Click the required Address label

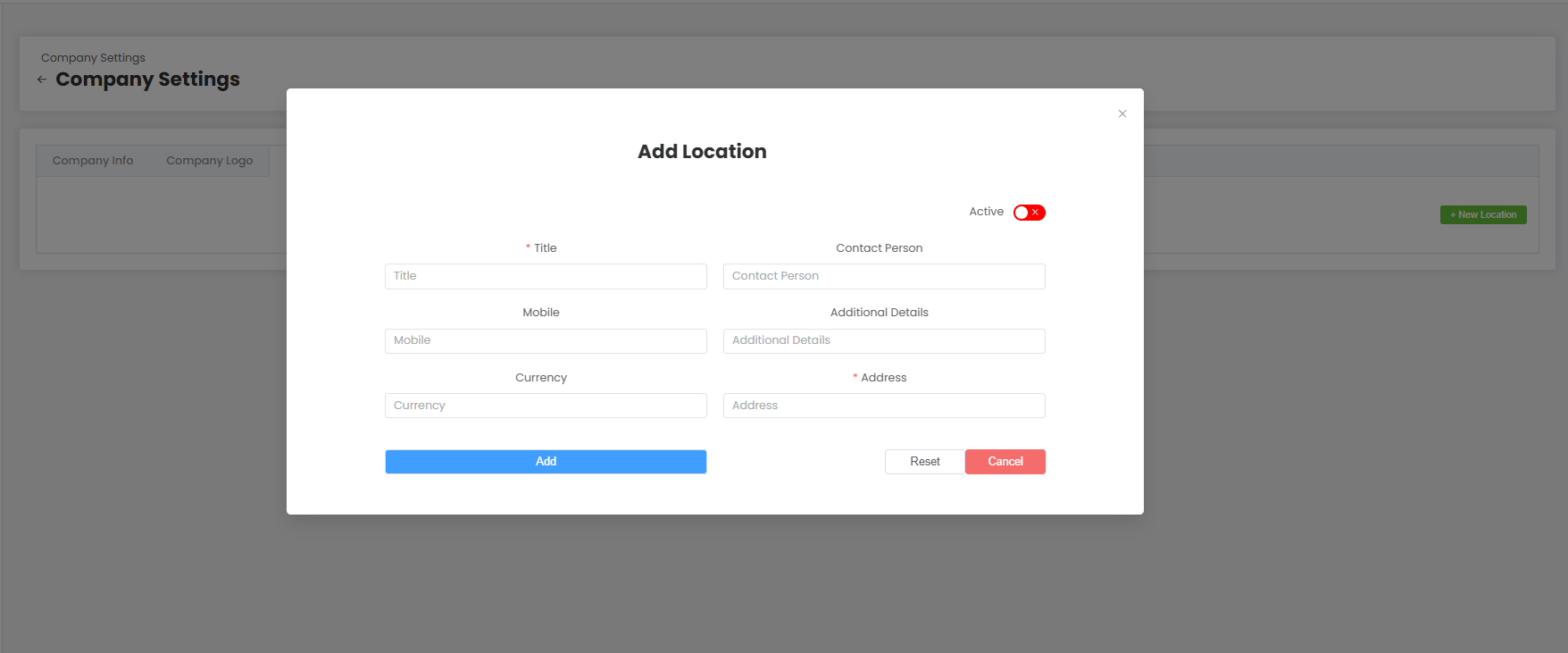[x=883, y=378]
